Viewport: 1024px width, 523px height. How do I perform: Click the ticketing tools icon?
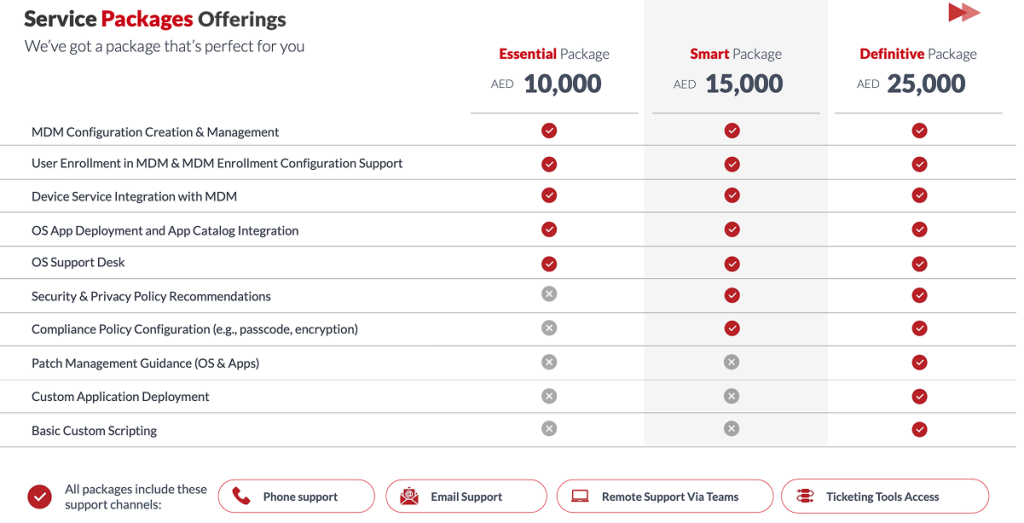click(805, 496)
